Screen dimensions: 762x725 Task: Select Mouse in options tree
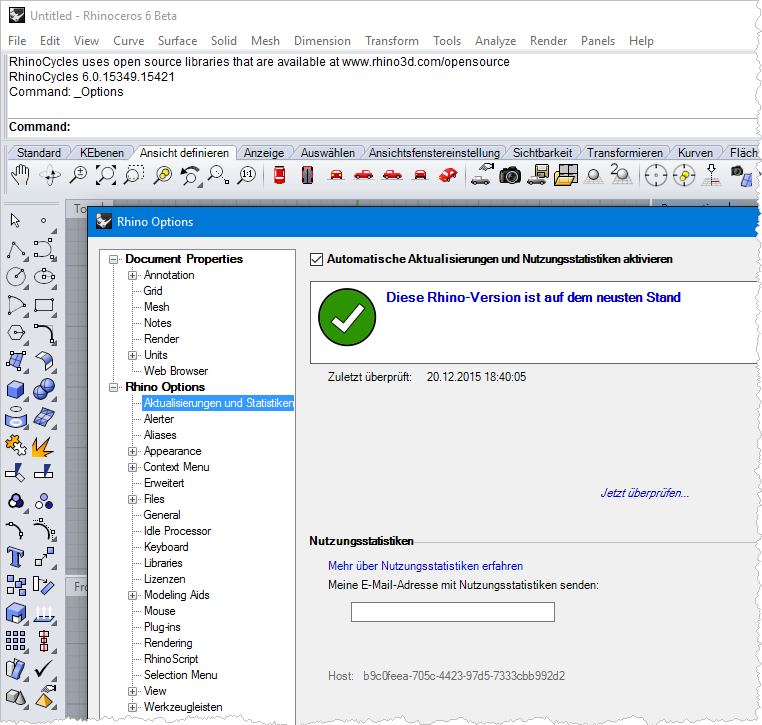pos(159,612)
